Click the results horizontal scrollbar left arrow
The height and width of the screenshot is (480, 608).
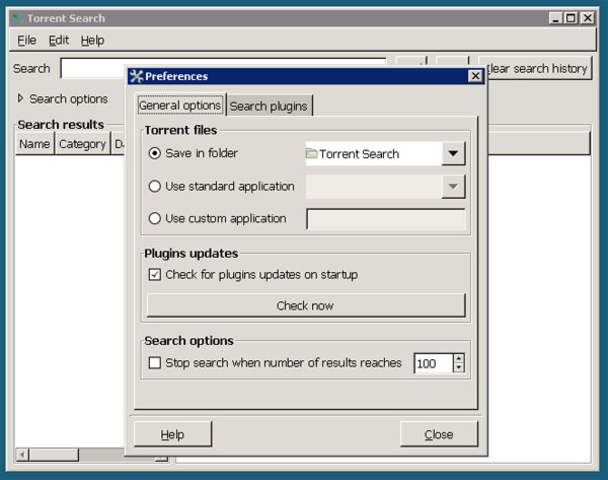pyautogui.click(x=22, y=454)
